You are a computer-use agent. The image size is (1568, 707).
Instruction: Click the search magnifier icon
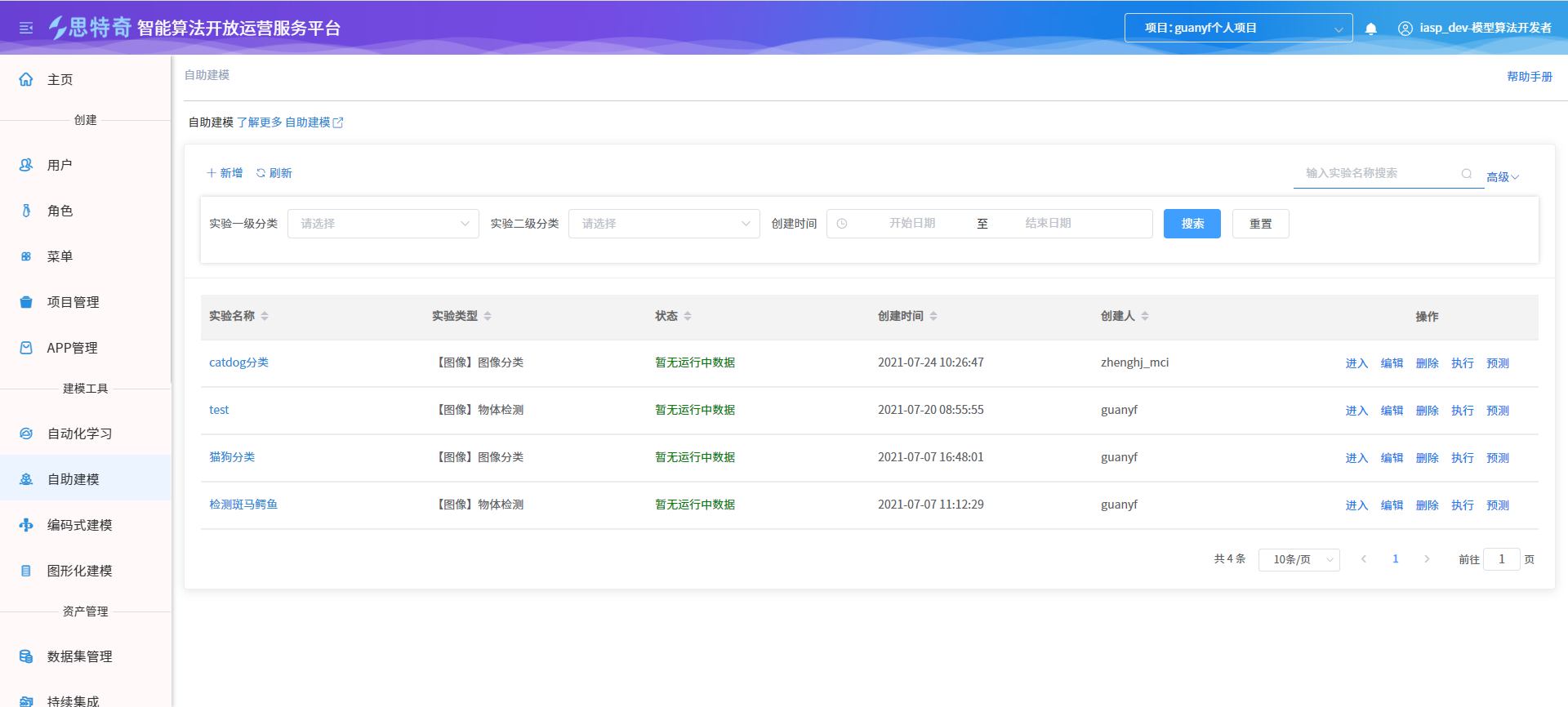pyautogui.click(x=1467, y=173)
